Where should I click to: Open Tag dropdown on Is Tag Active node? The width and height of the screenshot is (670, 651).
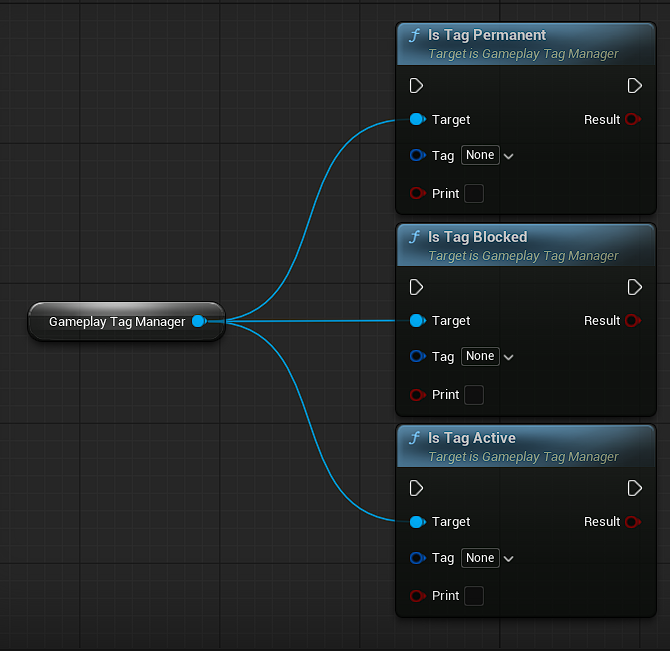coord(488,558)
